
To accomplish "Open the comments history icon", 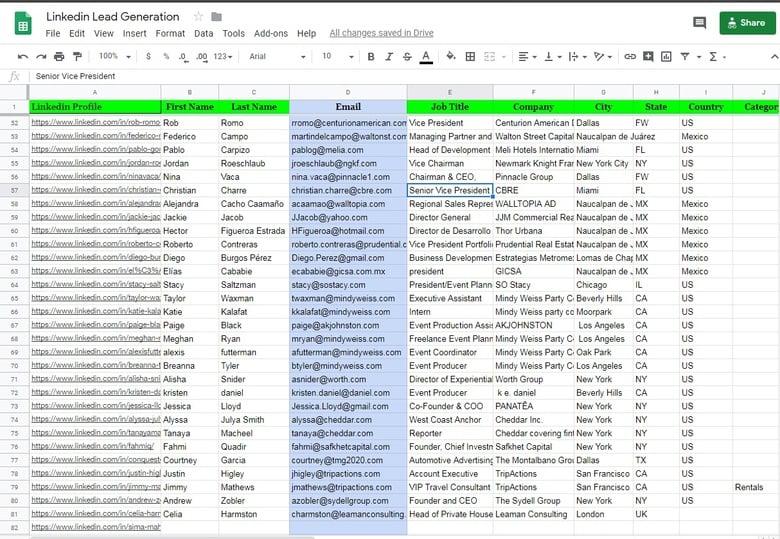I will [699, 22].
